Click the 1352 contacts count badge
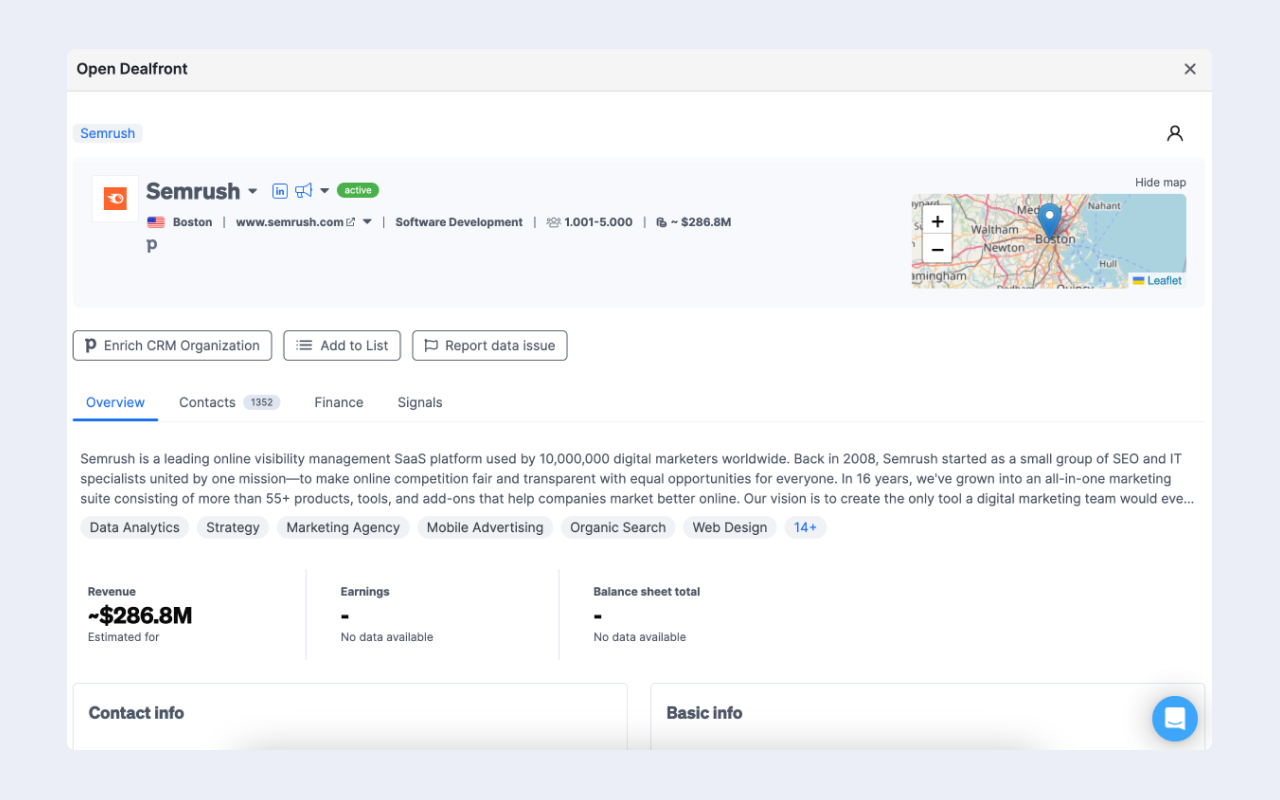Image resolution: width=1280 pixels, height=800 pixels. pyautogui.click(x=262, y=402)
